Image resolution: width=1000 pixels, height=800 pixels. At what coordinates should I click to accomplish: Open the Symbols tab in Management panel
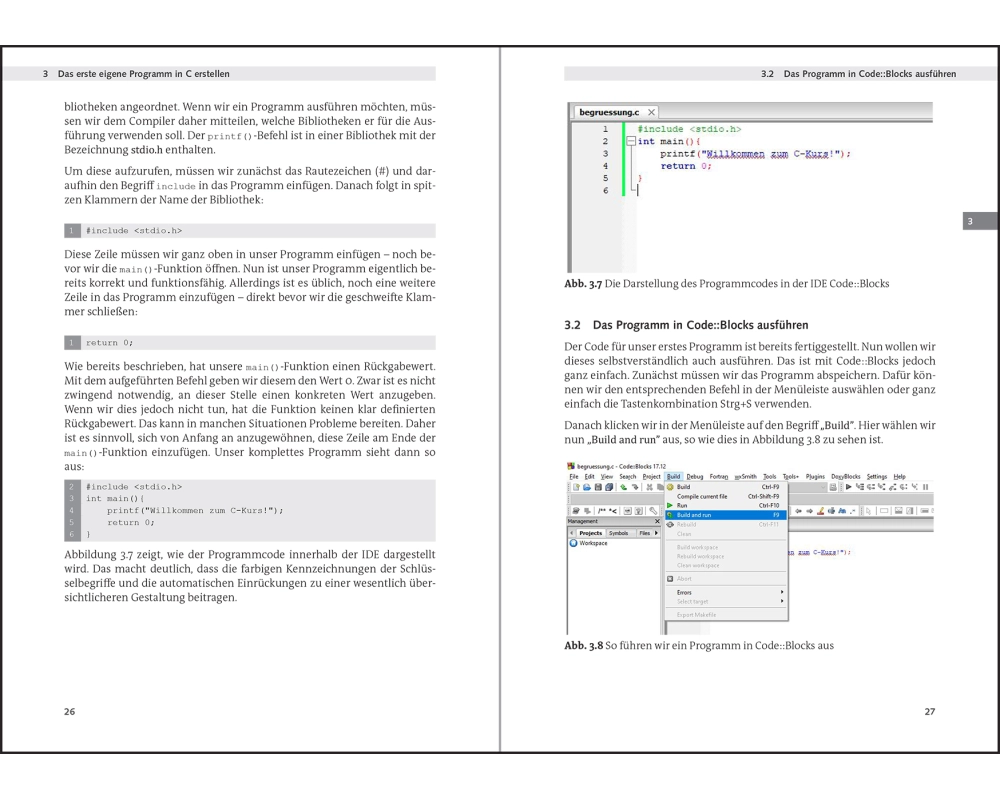pyautogui.click(x=620, y=533)
